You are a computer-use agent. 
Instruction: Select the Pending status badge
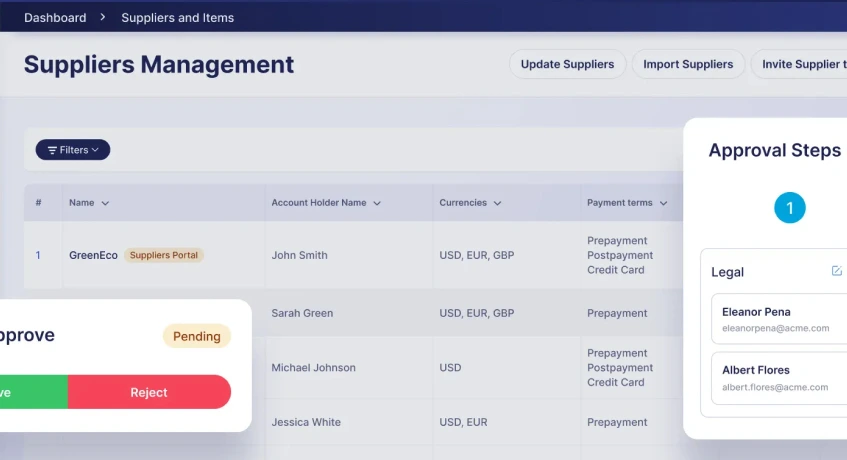(x=197, y=336)
